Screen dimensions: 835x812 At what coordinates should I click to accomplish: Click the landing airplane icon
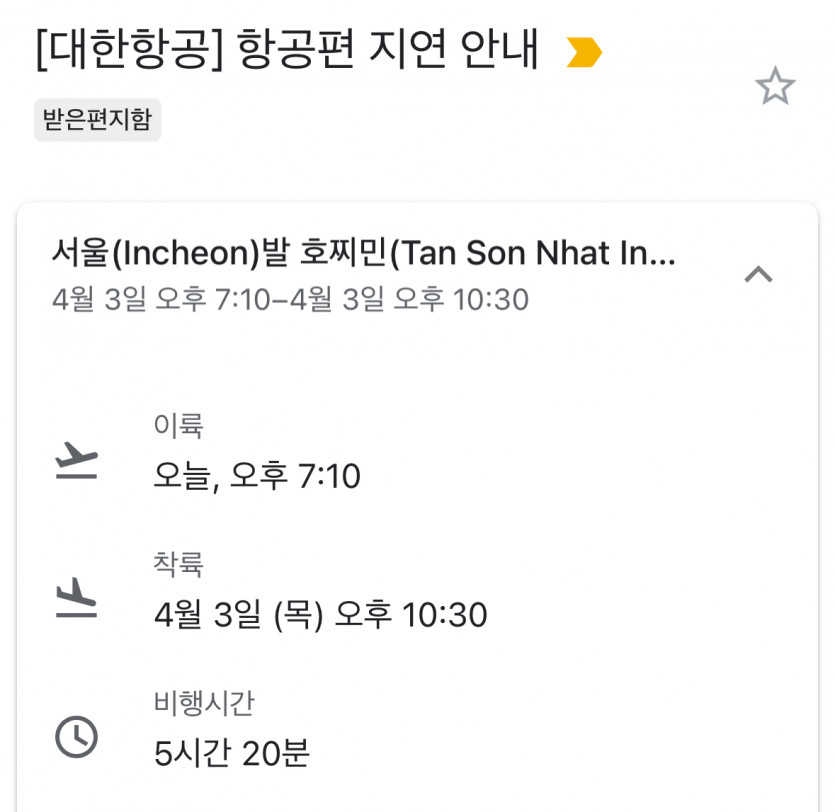point(76,600)
